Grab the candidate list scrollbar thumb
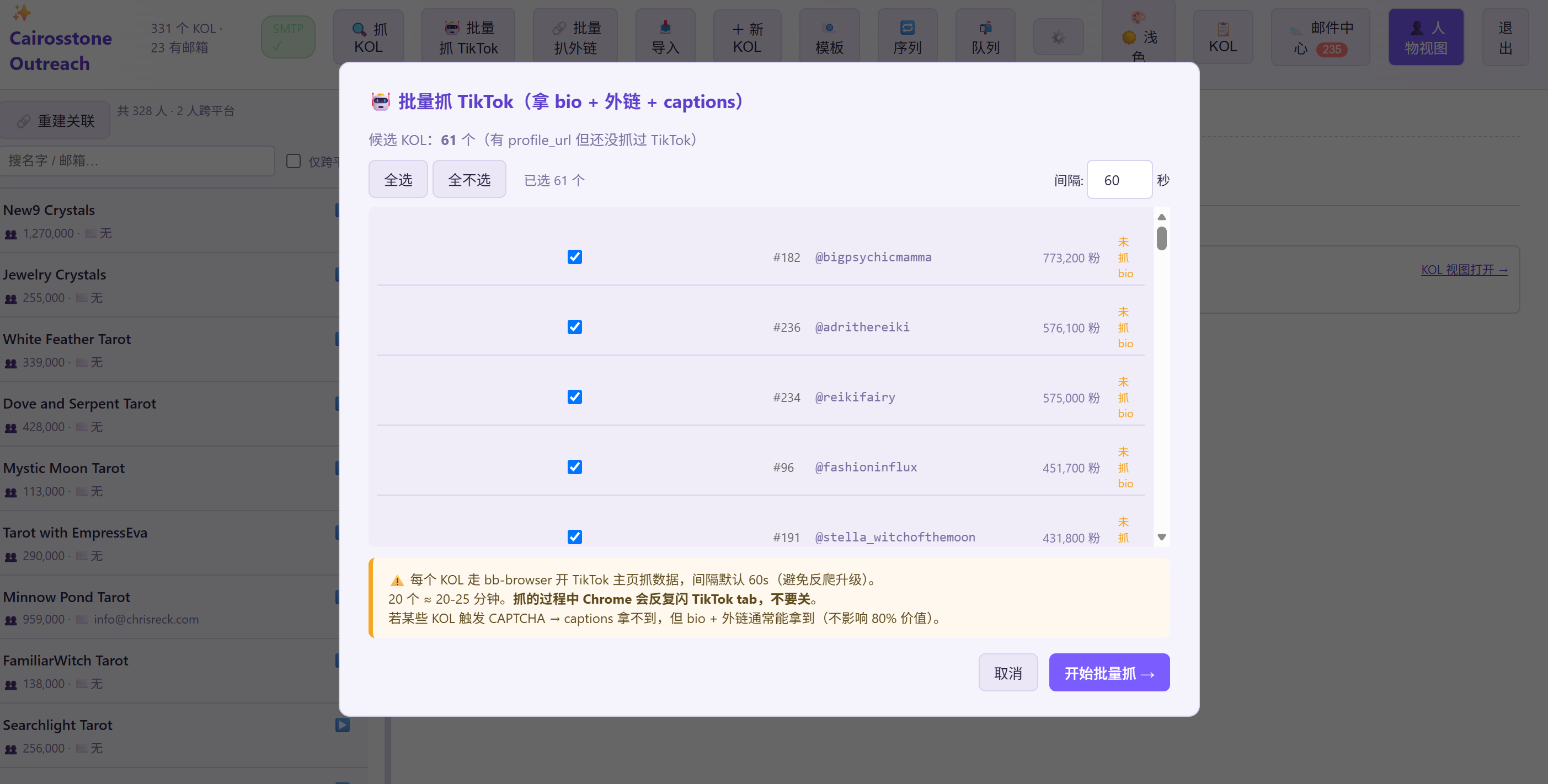 (1162, 239)
